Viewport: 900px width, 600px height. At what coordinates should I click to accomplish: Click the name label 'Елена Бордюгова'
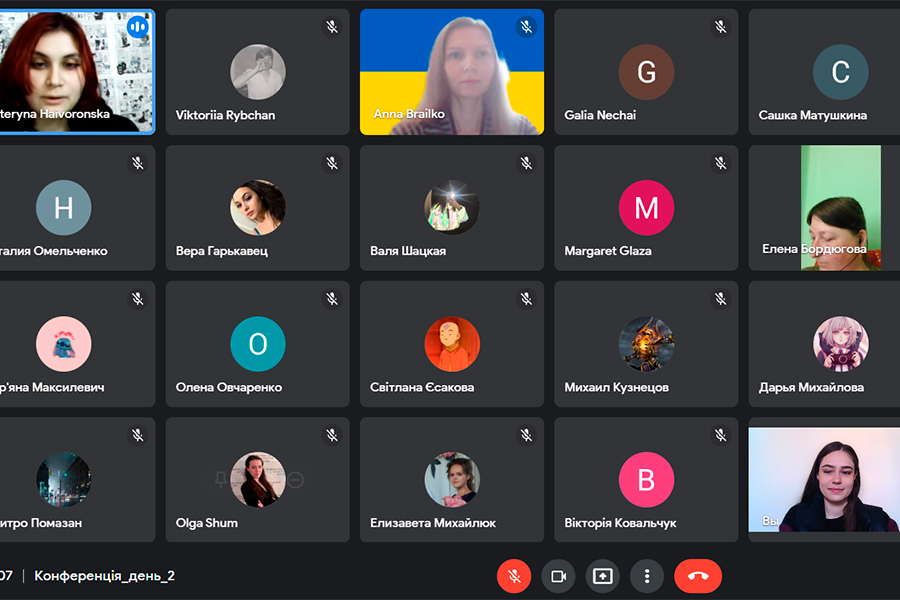coord(814,249)
